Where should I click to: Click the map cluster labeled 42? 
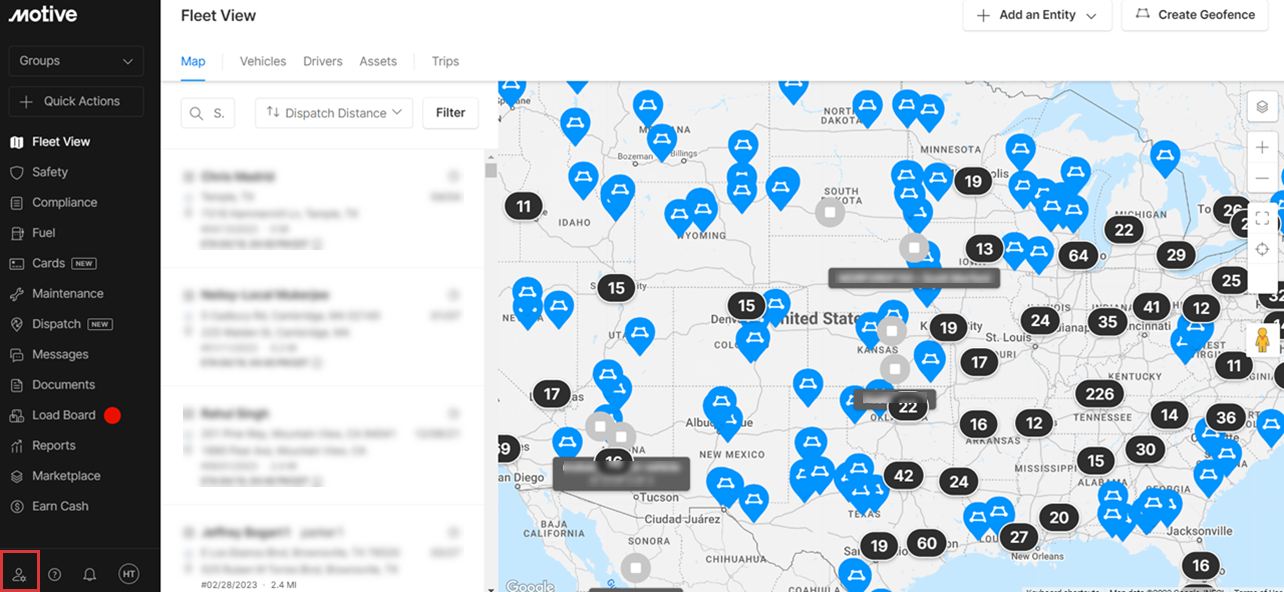904,476
